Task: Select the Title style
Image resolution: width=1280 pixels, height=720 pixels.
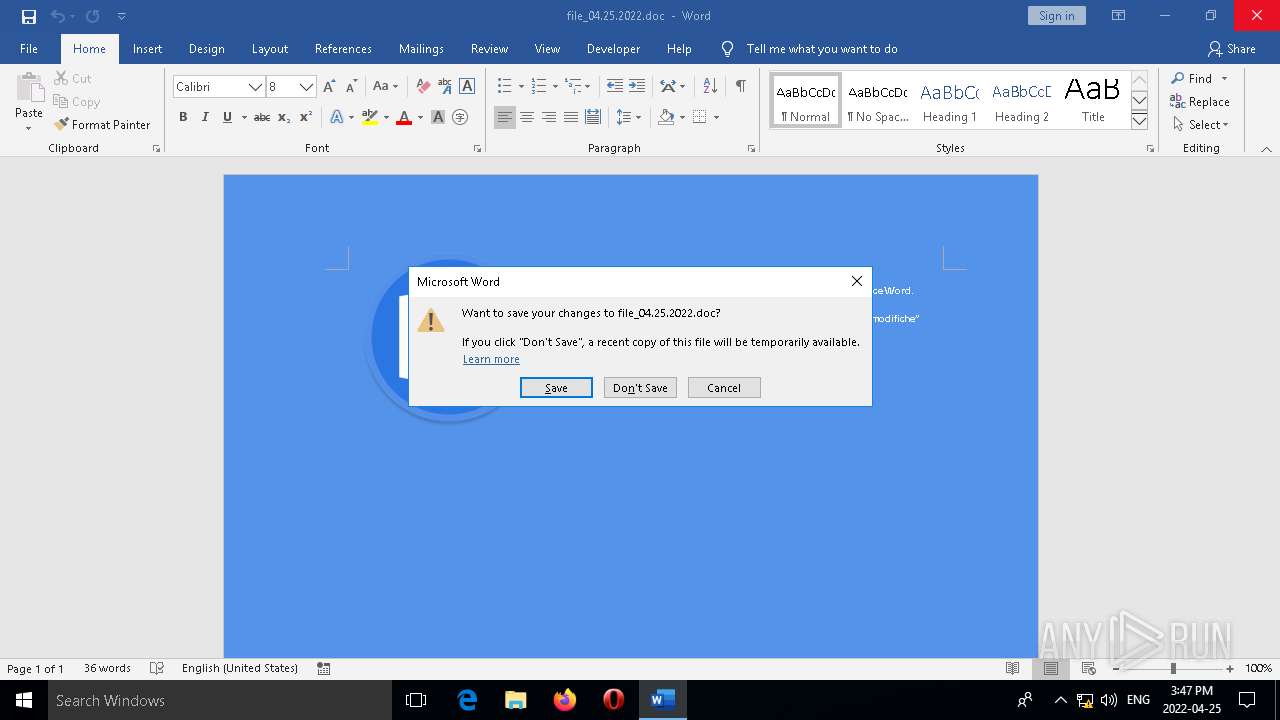Action: pyautogui.click(x=1093, y=101)
